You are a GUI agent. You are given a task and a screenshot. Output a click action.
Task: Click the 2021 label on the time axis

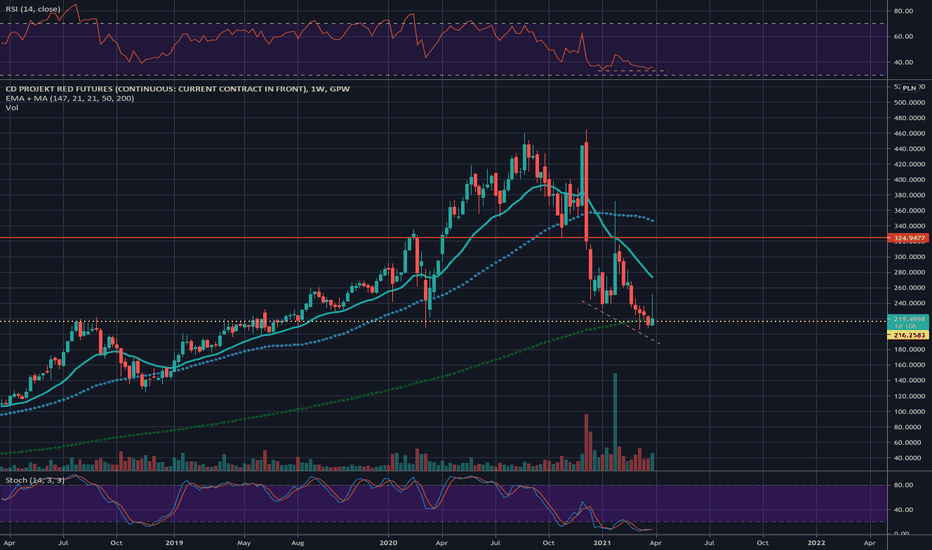click(603, 542)
